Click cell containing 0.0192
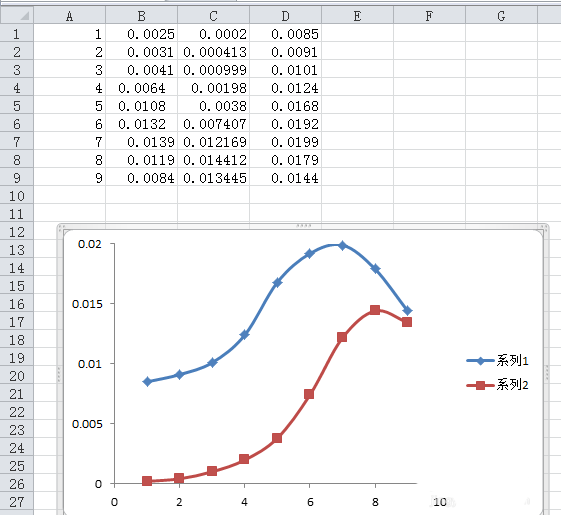Screen dimensions: 561x521 (x=285, y=123)
